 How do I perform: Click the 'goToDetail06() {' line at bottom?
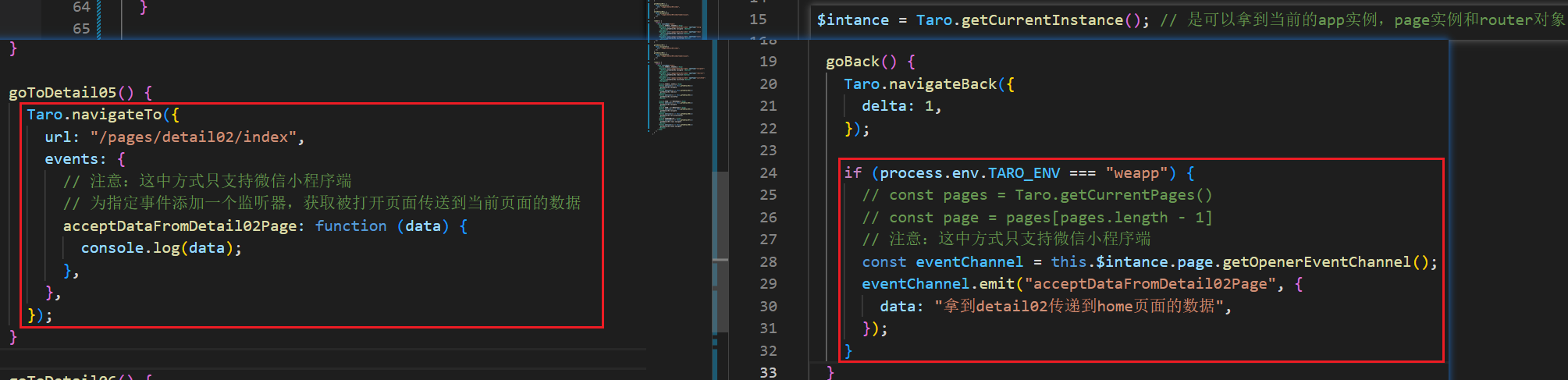80,376
